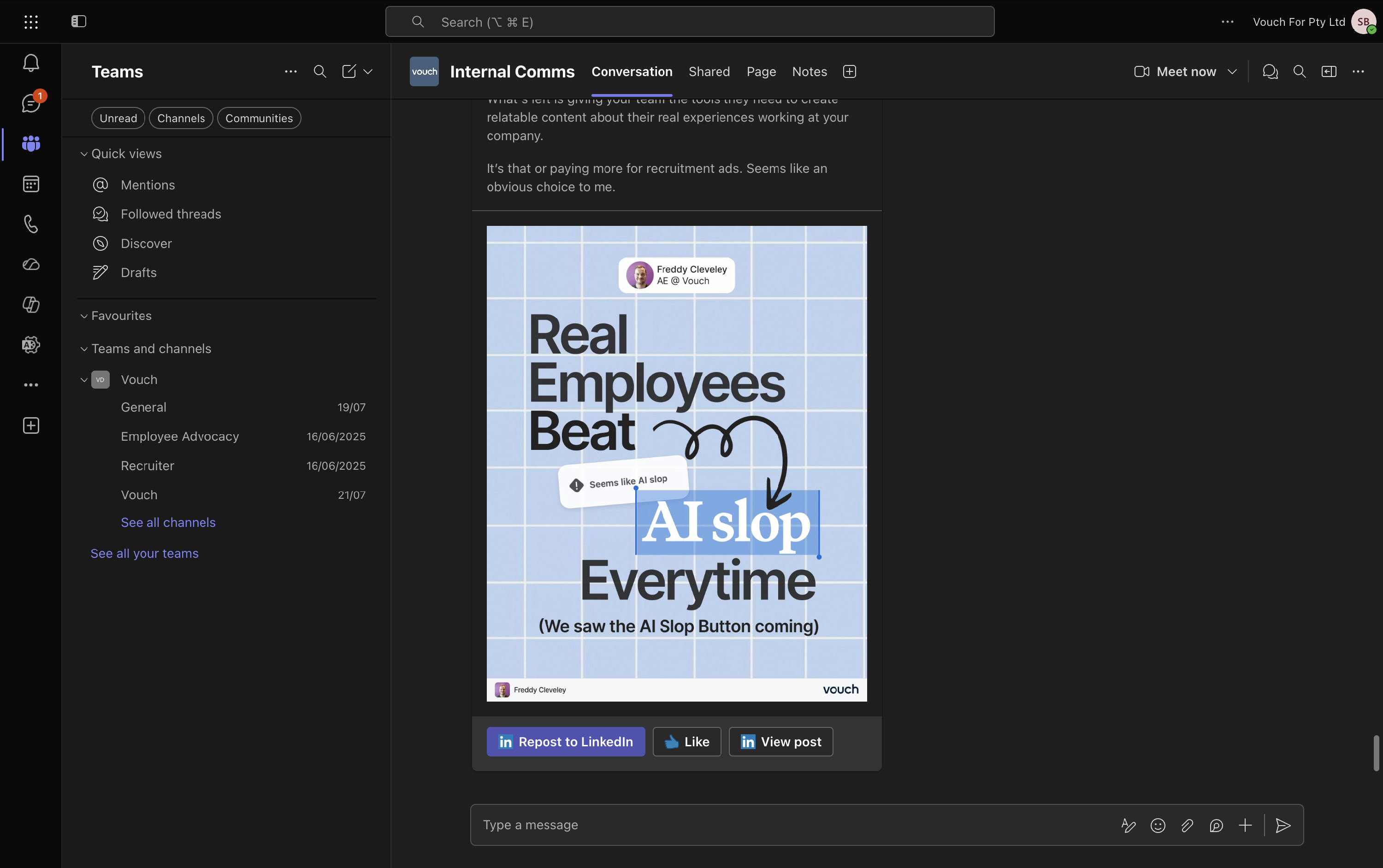This screenshot has width=1383, height=868.
Task: Switch to the Page tab
Action: pos(761,72)
